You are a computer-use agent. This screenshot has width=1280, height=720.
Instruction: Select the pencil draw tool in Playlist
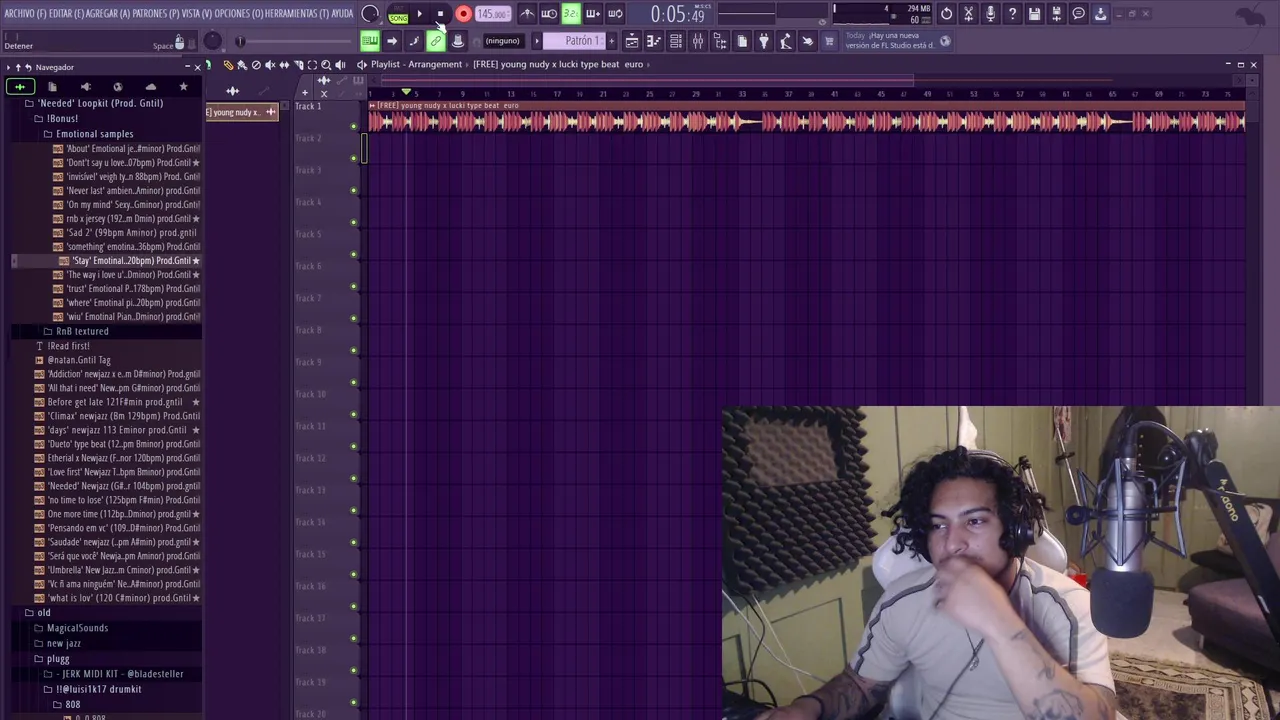pos(228,64)
